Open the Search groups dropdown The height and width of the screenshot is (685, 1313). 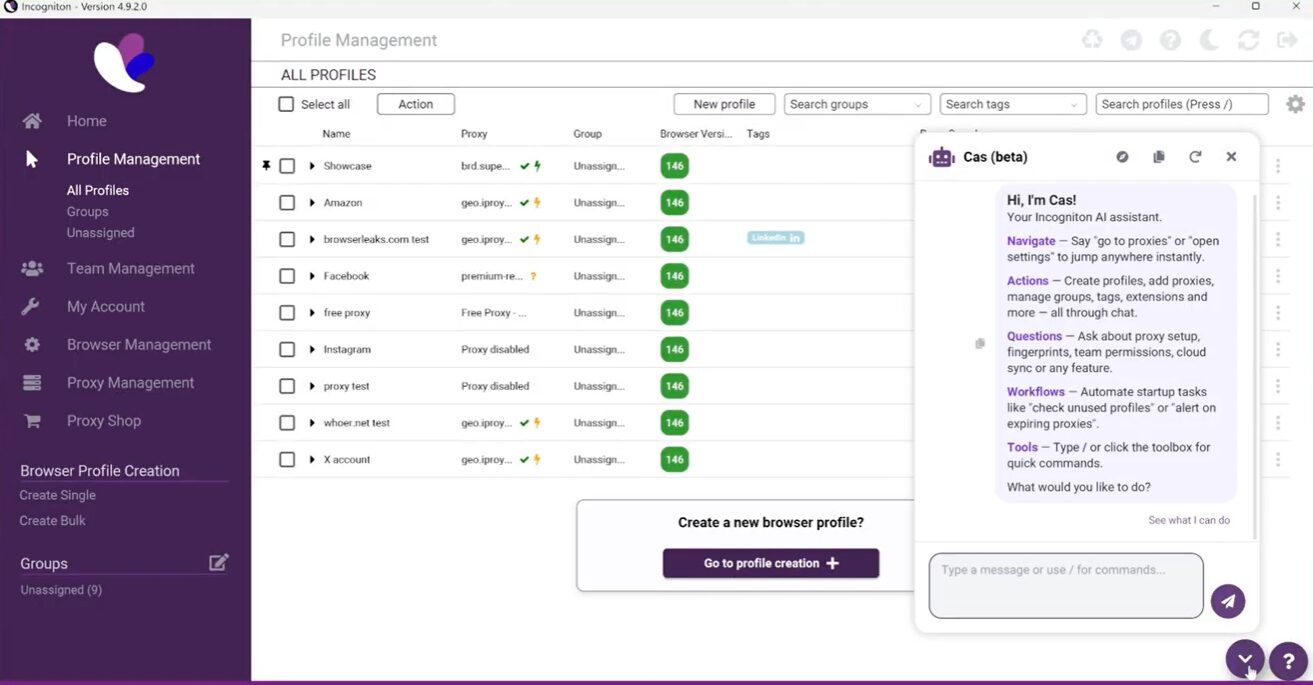(857, 104)
